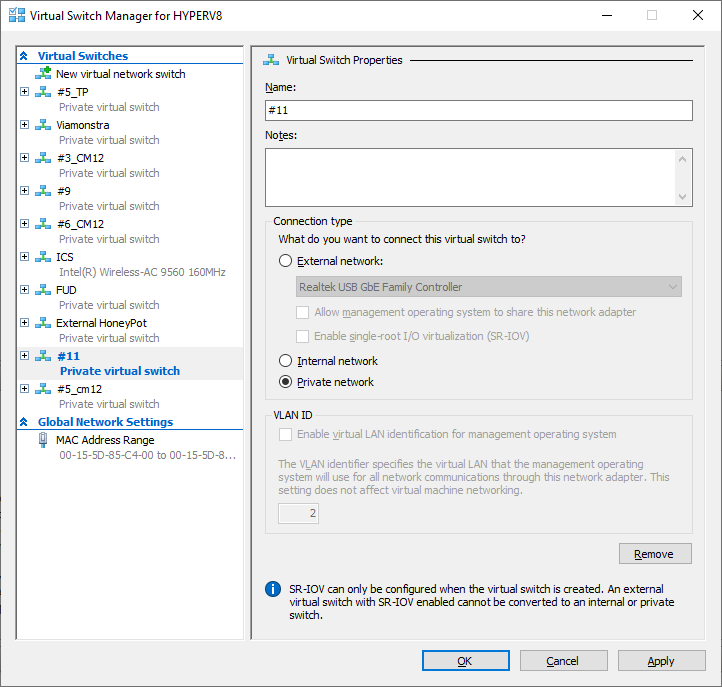722x687 pixels.
Task: Click the OK button
Action: [466, 661]
